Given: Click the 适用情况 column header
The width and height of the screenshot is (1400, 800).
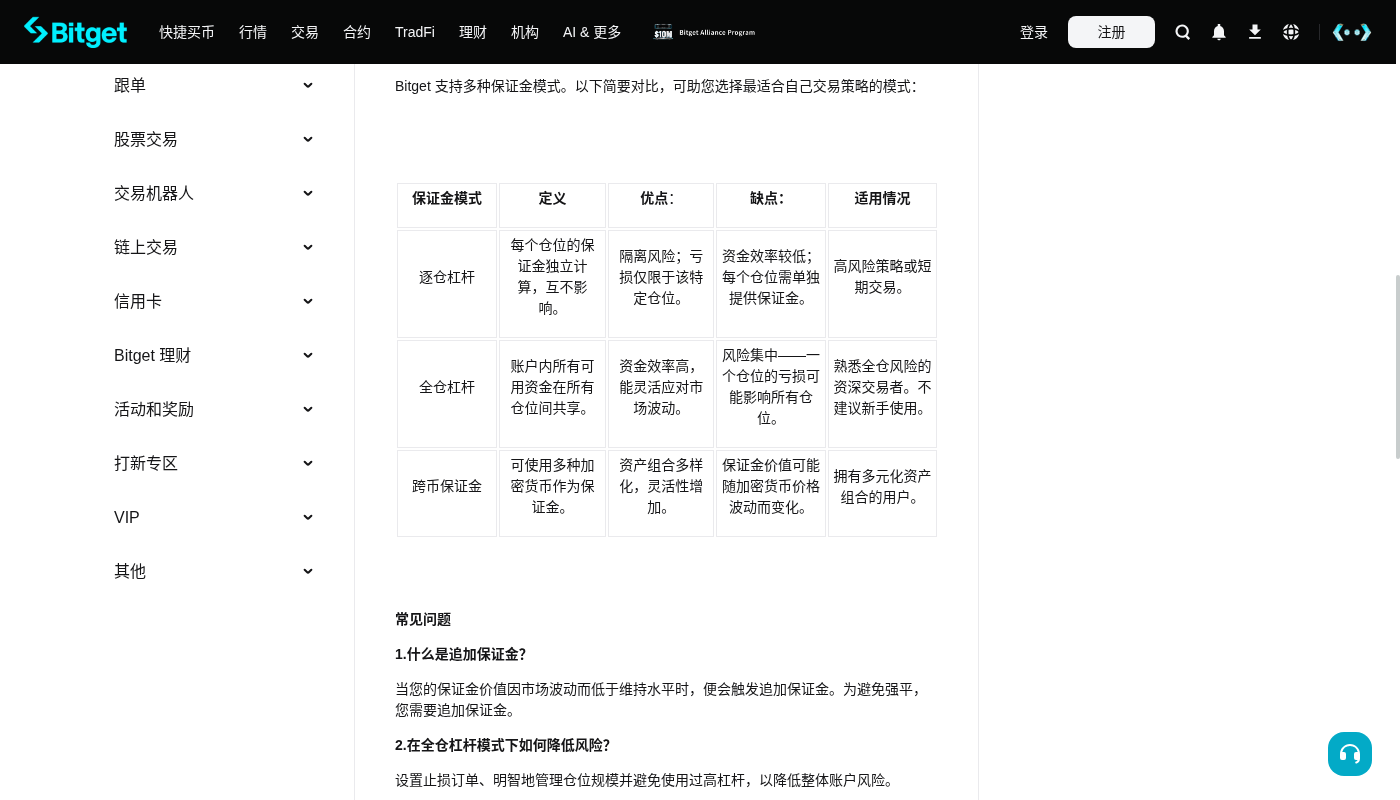Looking at the screenshot, I should click(882, 205).
